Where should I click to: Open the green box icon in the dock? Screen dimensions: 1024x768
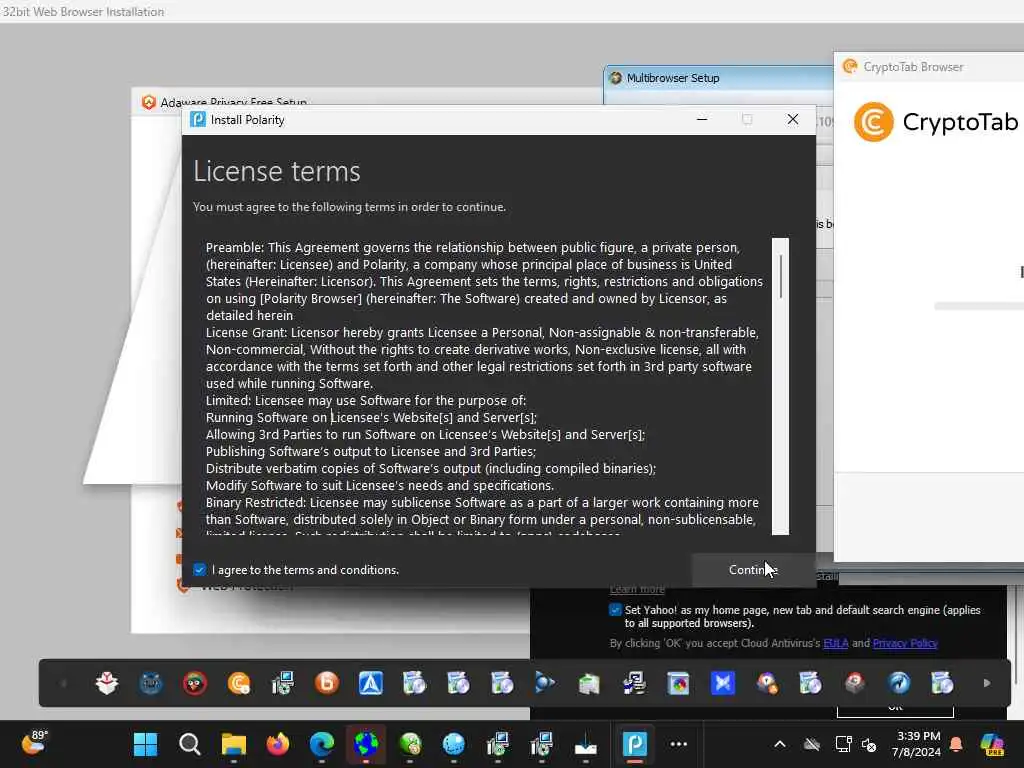(588, 683)
